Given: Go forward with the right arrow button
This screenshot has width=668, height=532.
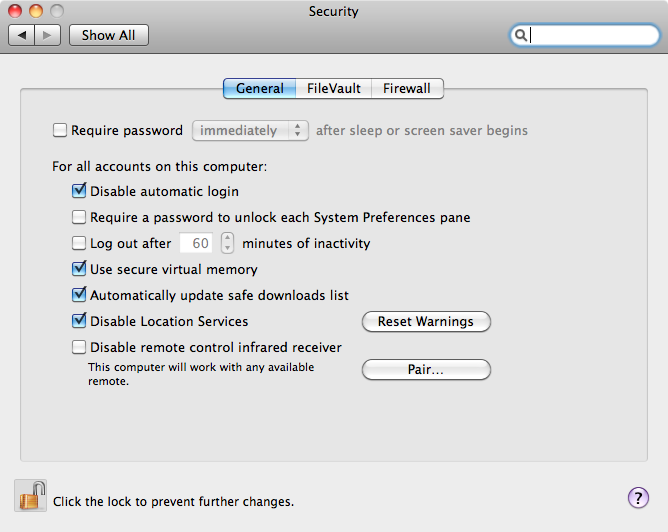Looking at the screenshot, I should pyautogui.click(x=49, y=35).
